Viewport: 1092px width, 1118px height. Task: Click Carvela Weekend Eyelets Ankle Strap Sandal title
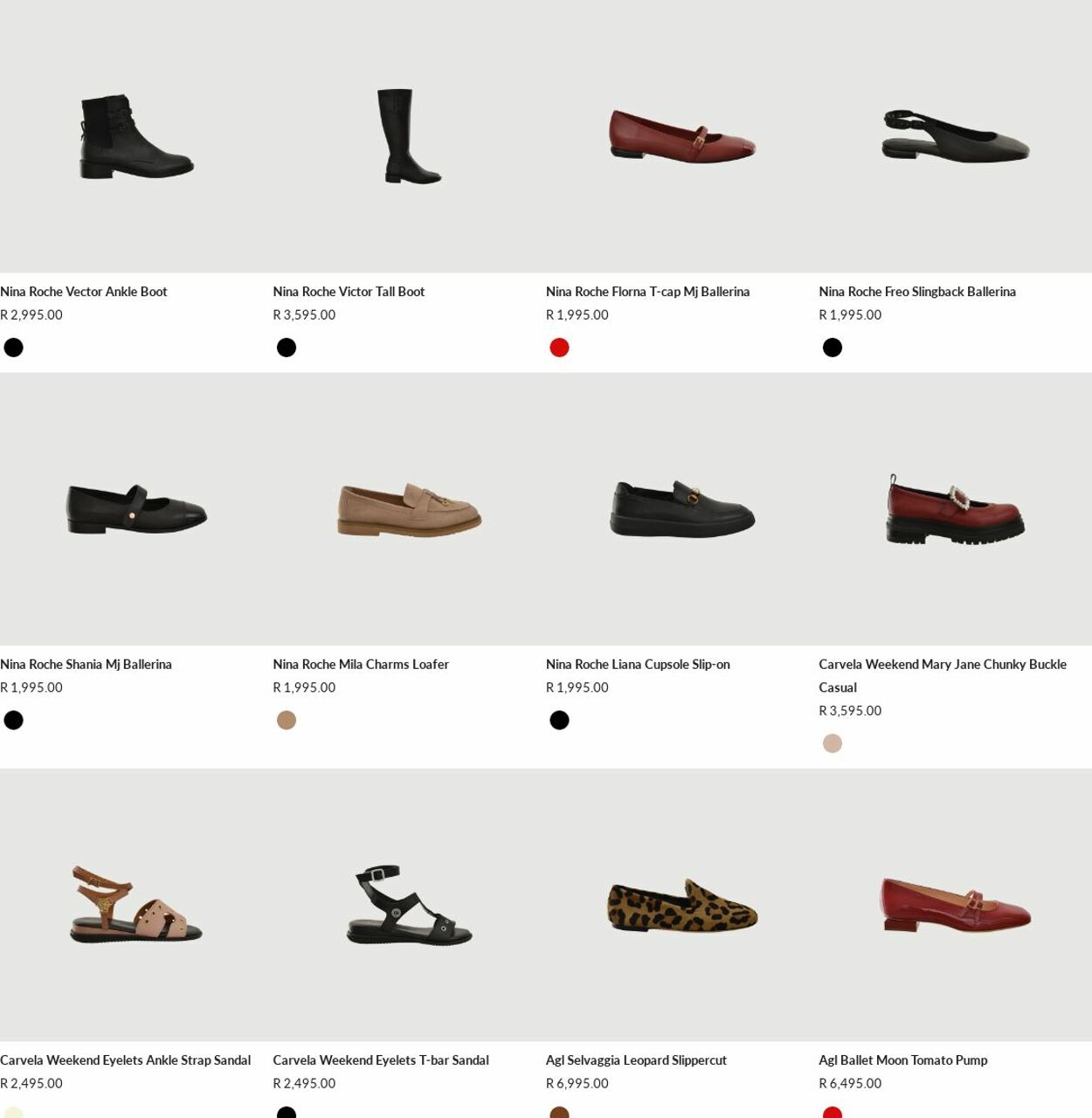pos(125,1060)
